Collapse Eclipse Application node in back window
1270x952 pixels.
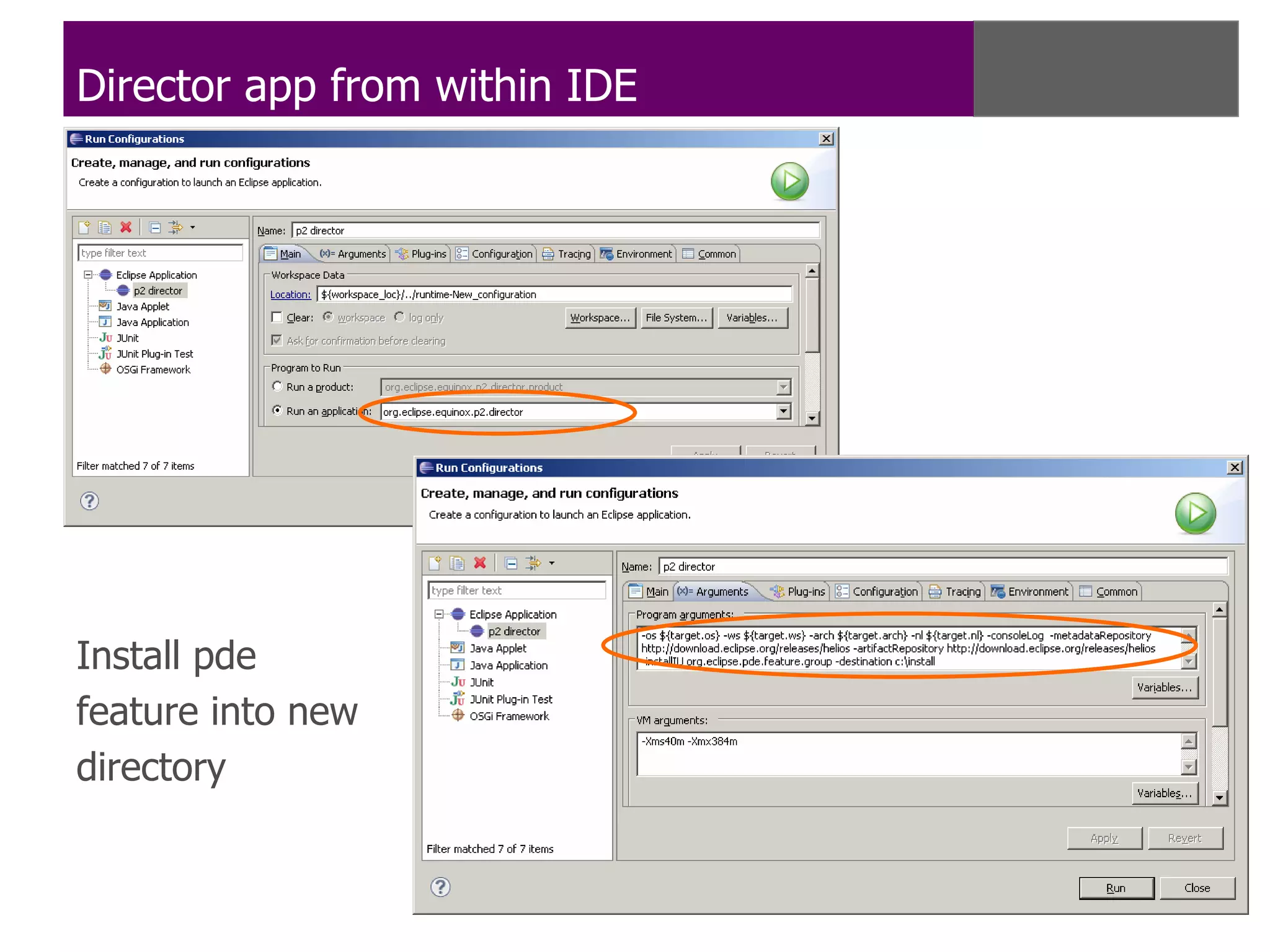87,275
